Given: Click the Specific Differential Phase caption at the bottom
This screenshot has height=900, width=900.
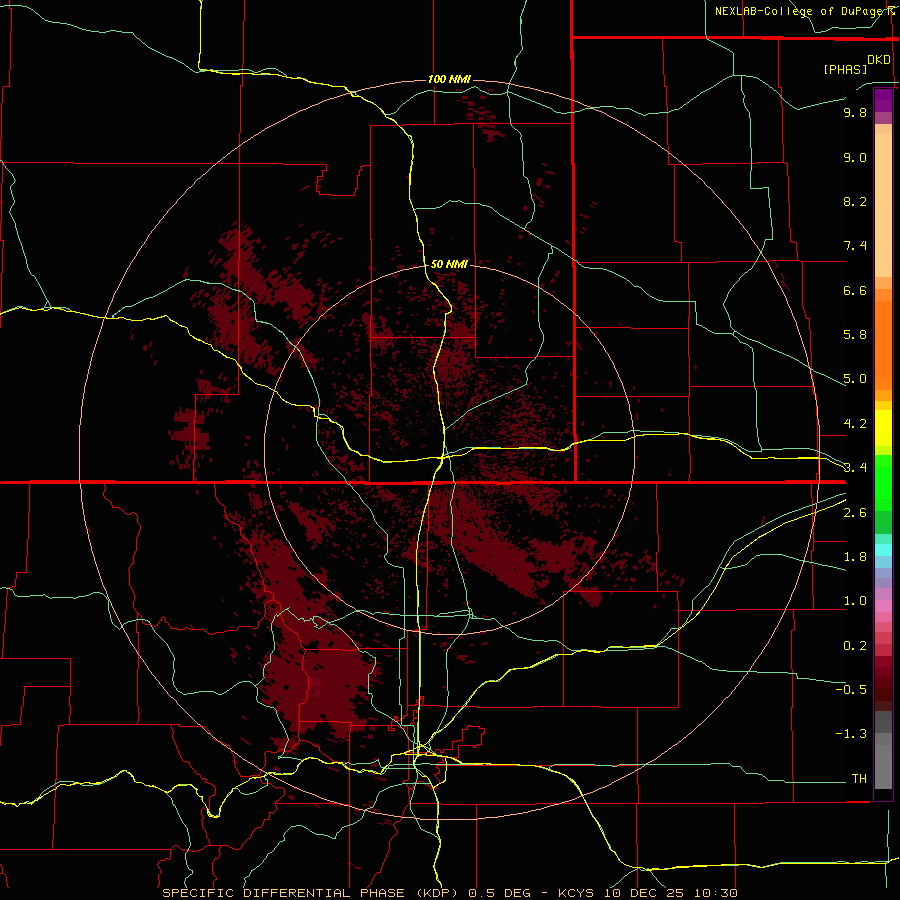Looking at the screenshot, I should click(x=449, y=893).
